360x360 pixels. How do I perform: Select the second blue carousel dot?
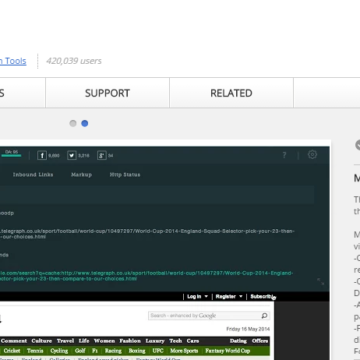[x=85, y=123]
